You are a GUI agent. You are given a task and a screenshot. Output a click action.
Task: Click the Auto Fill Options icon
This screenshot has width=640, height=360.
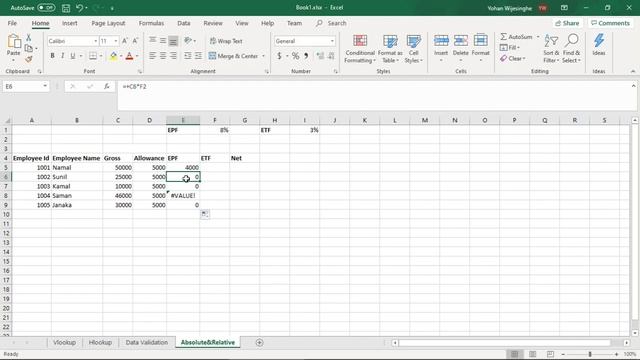tap(205, 214)
